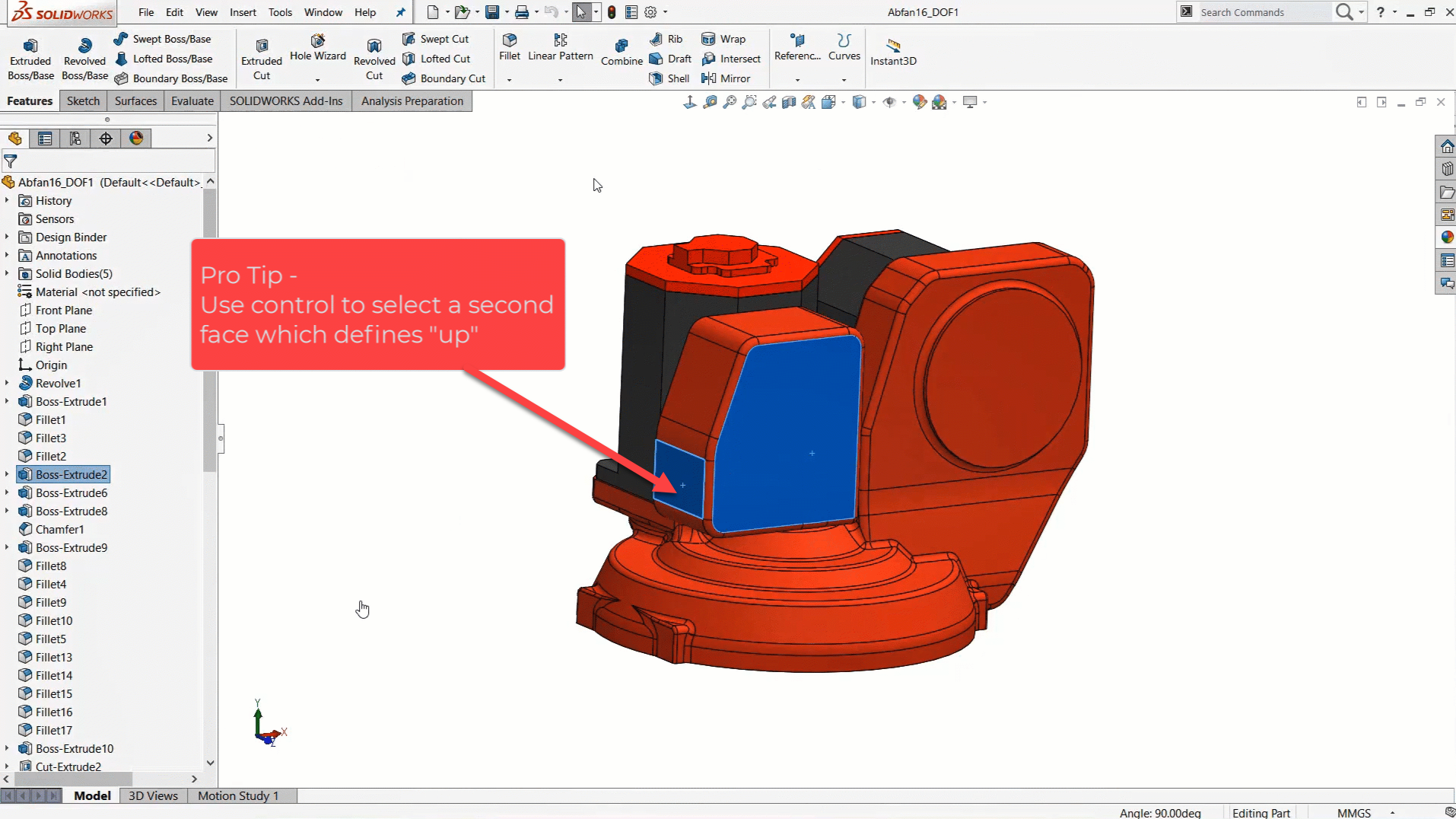Open the Curves dropdown arrow
The image size is (1456, 819).
(844, 80)
